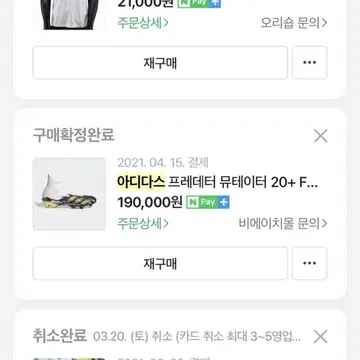This screenshot has height=360, width=360.
Task: Open the black and white product thumbnail at top
Action: coord(69,15)
